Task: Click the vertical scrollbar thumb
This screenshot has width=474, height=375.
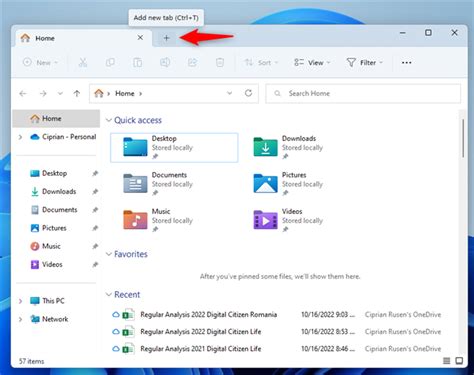Action: click(x=463, y=138)
